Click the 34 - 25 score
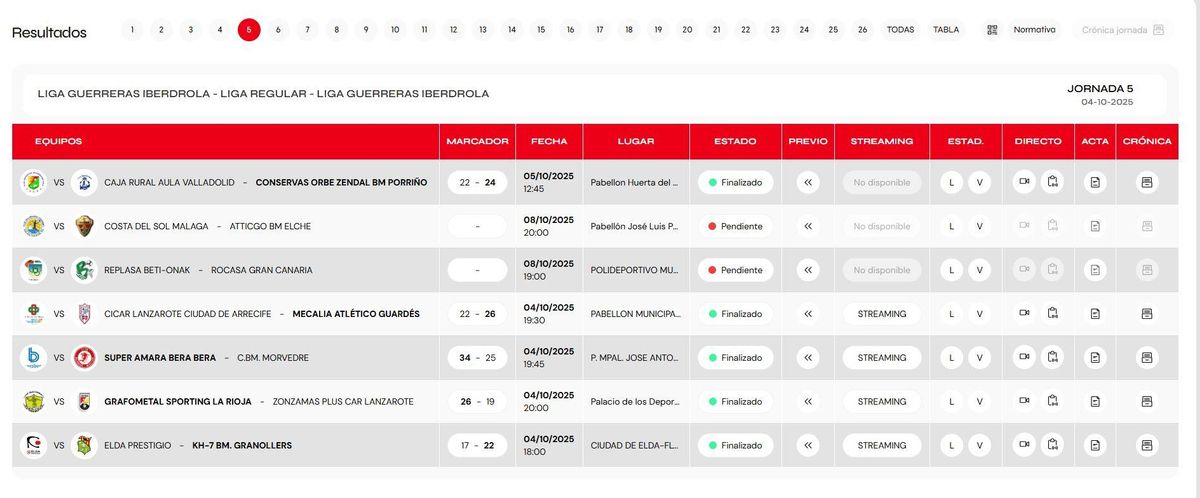 [478, 358]
